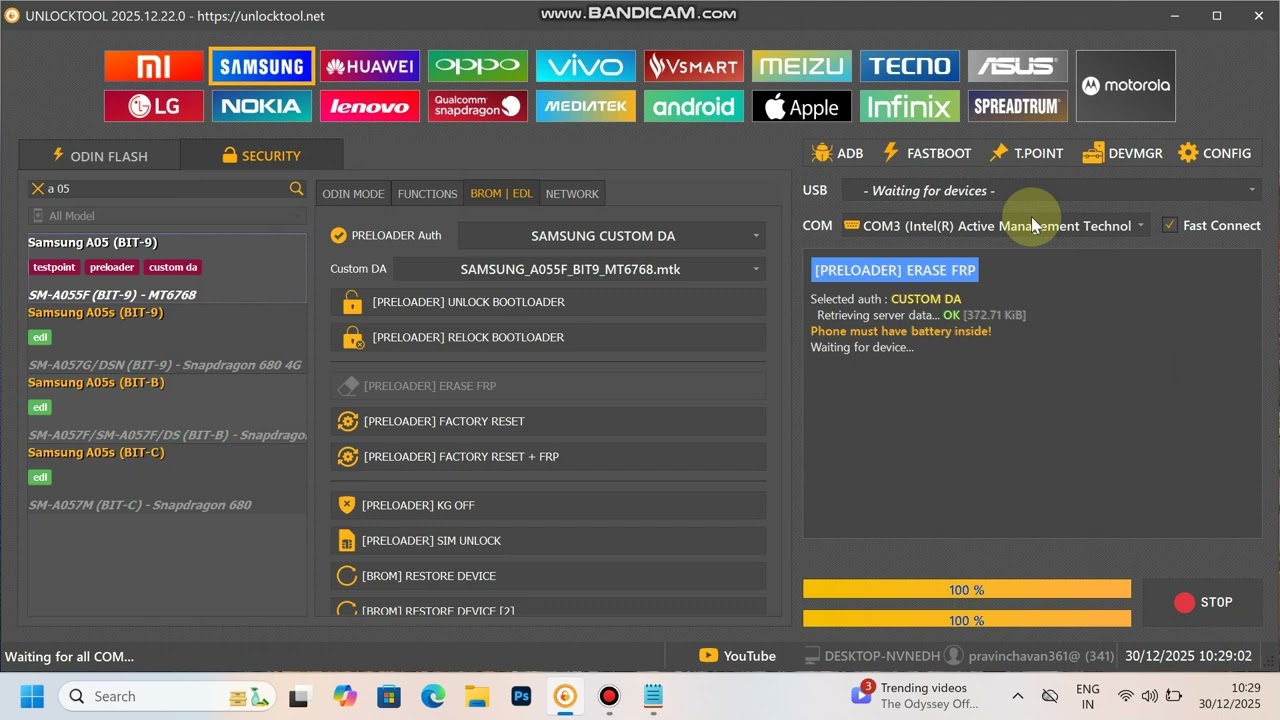Image resolution: width=1280 pixels, height=720 pixels.
Task: Run PRELOADER RELOCK BOOTLOADER
Action: coord(548,337)
